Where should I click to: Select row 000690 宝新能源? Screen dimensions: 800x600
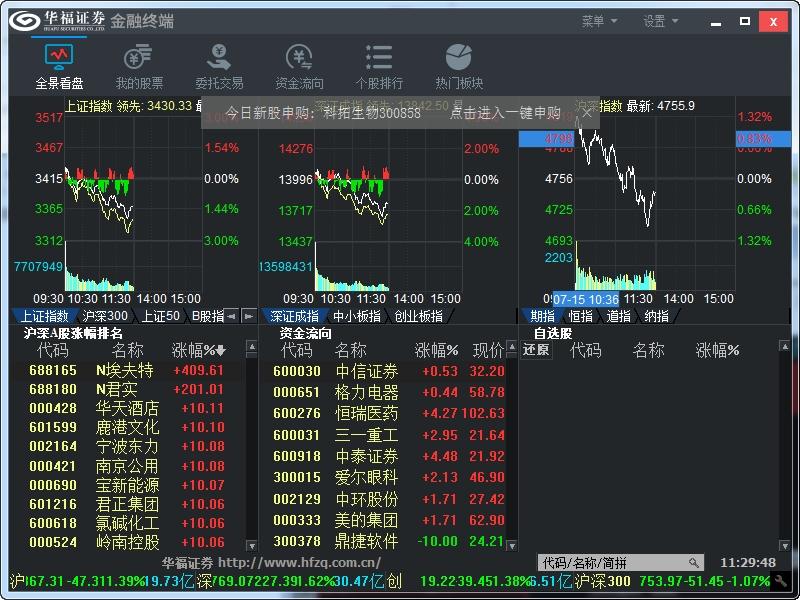[129, 485]
